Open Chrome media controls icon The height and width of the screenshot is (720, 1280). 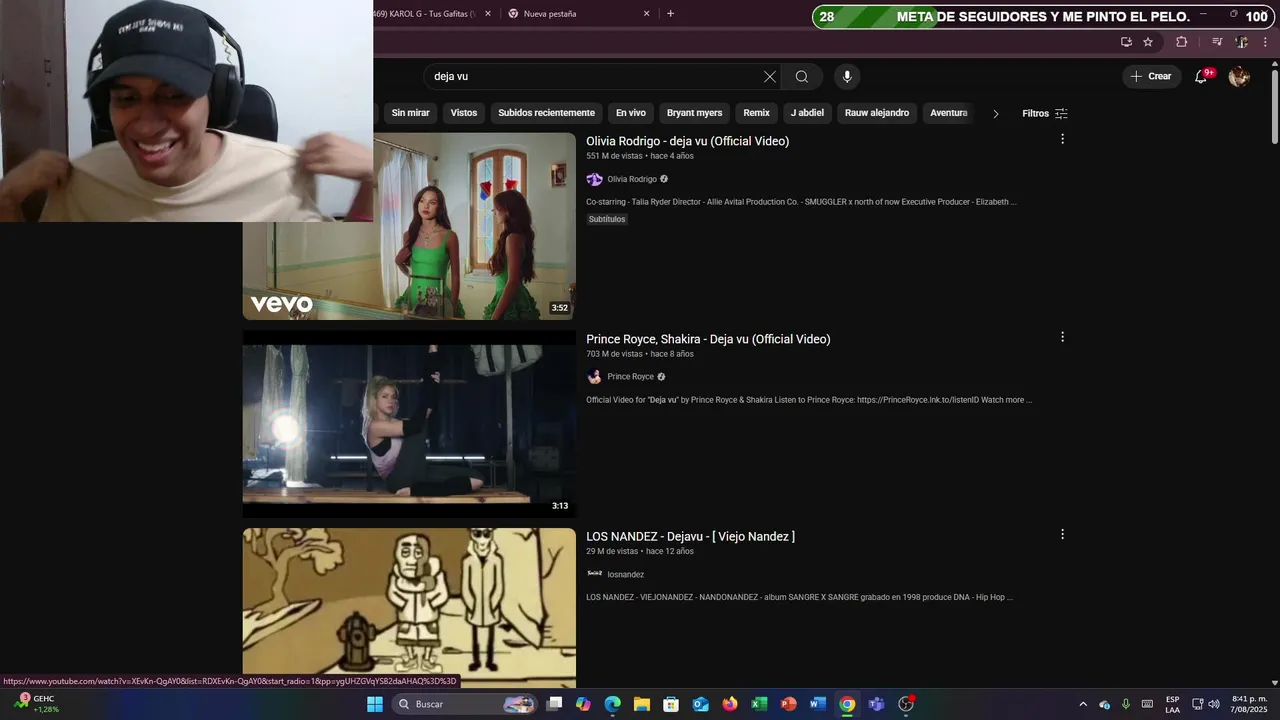pyautogui.click(x=1217, y=42)
